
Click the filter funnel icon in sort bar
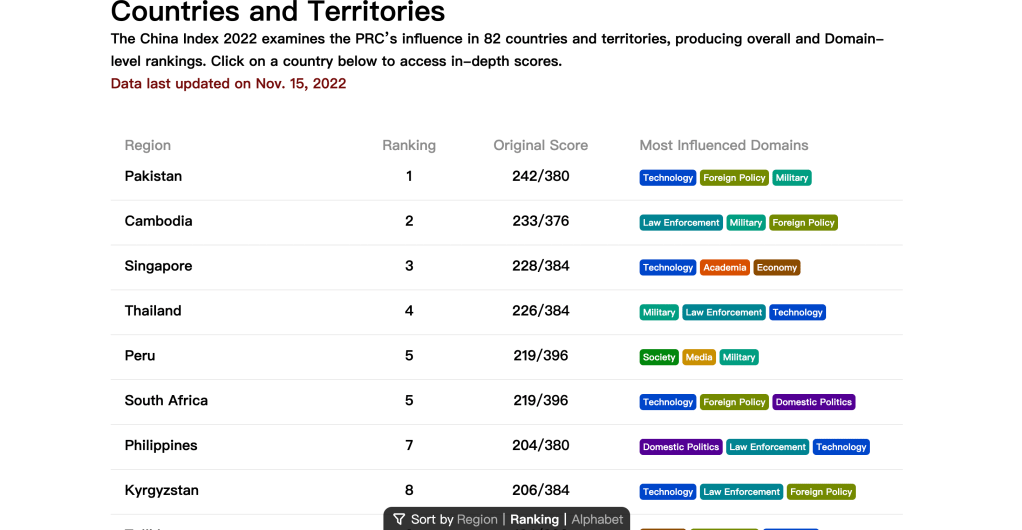(399, 519)
